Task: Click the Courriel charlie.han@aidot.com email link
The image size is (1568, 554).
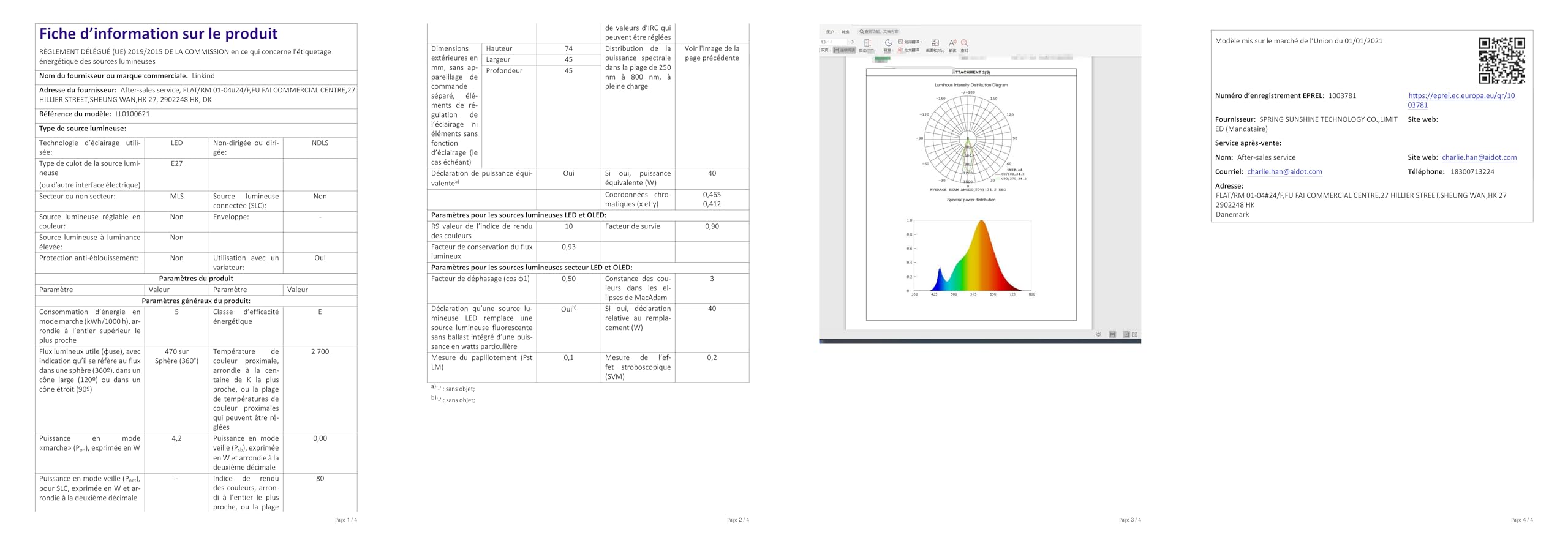Action: click(x=1284, y=172)
